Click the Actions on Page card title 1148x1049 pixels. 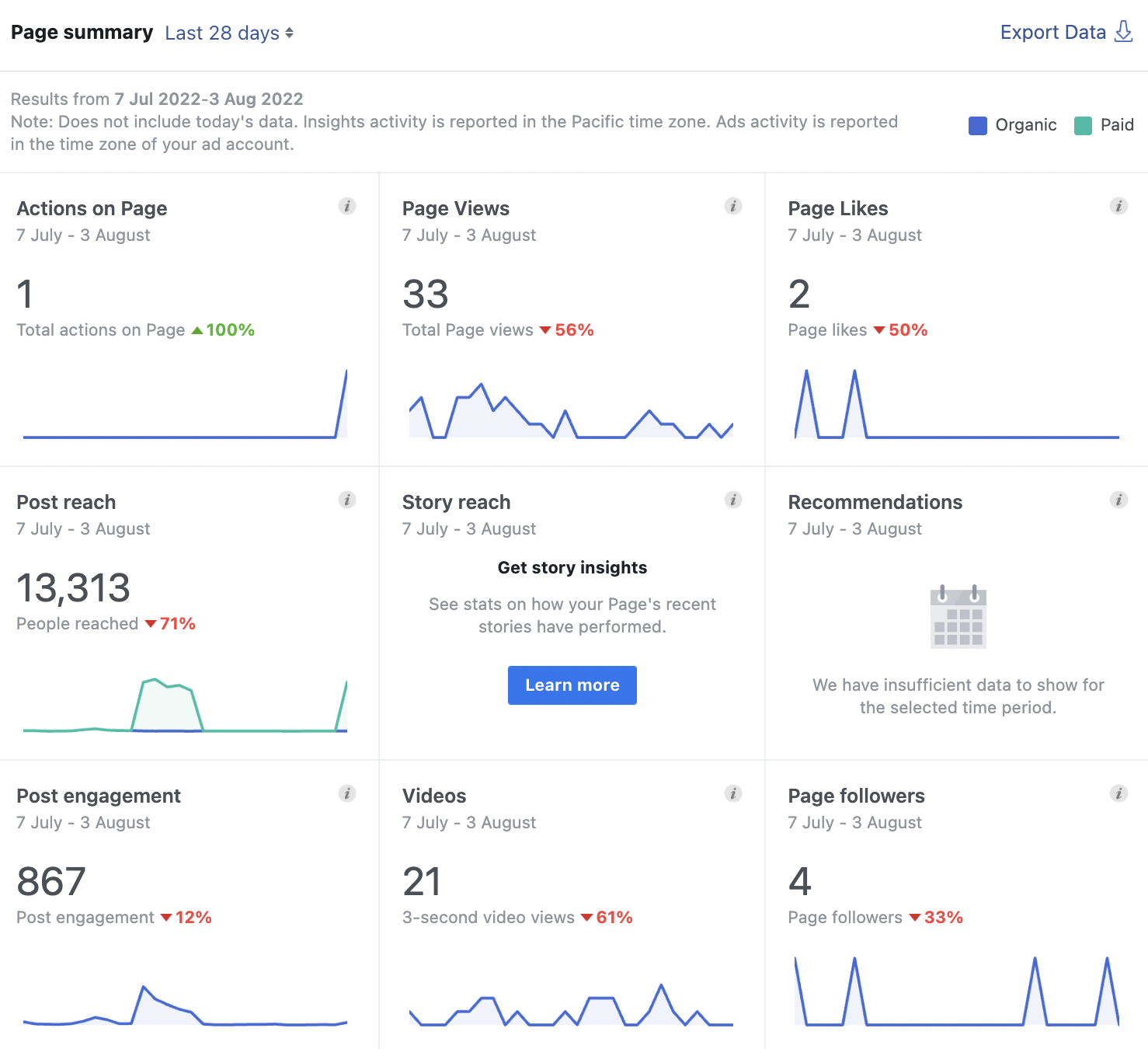pos(92,208)
